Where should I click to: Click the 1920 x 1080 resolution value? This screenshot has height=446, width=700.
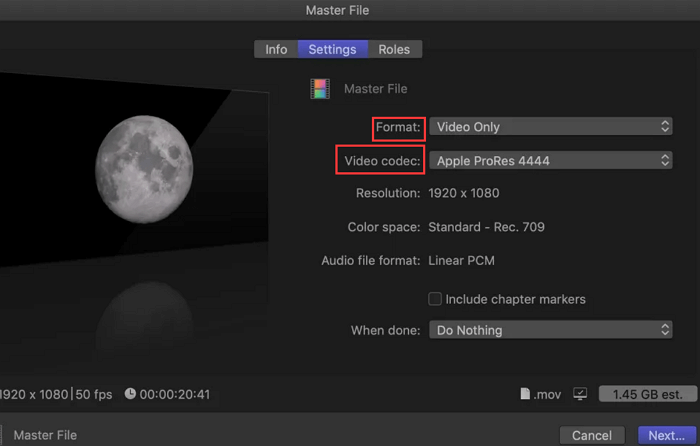[x=464, y=193]
